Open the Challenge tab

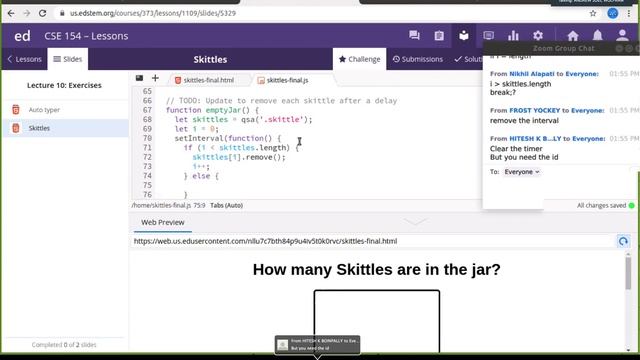[359, 59]
